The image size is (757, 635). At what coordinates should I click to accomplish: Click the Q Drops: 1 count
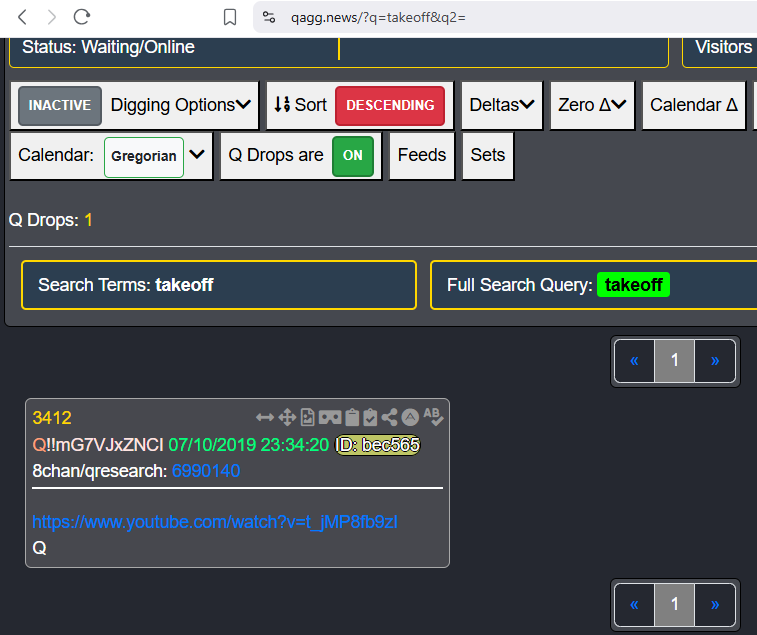click(51, 220)
